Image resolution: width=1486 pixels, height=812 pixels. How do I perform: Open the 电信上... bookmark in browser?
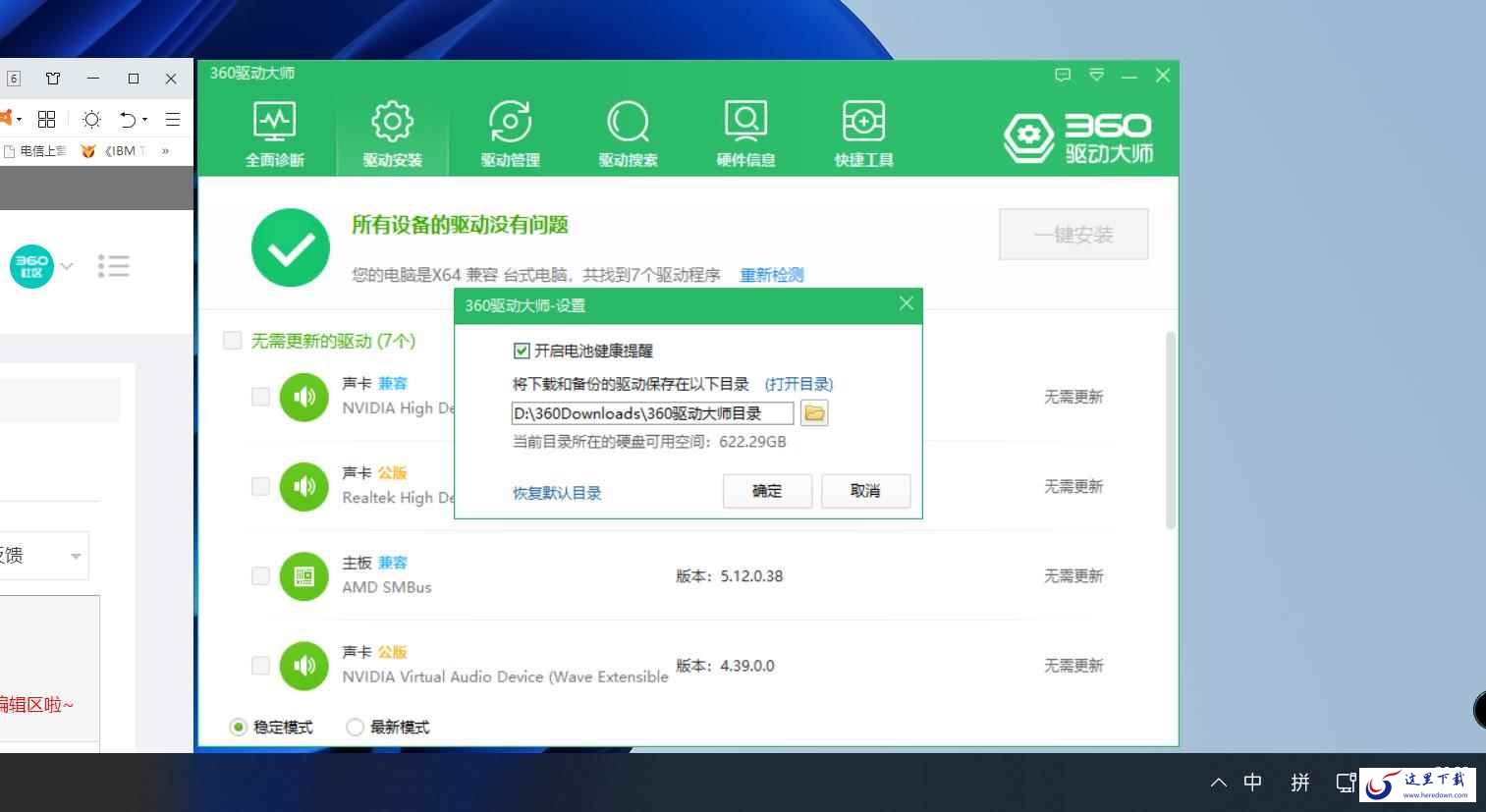point(35,150)
